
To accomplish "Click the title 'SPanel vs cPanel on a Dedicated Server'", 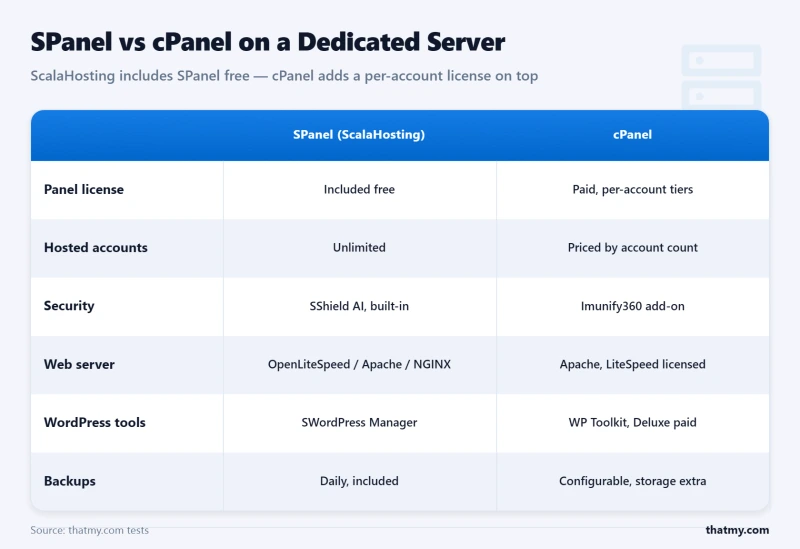I will (x=267, y=42).
